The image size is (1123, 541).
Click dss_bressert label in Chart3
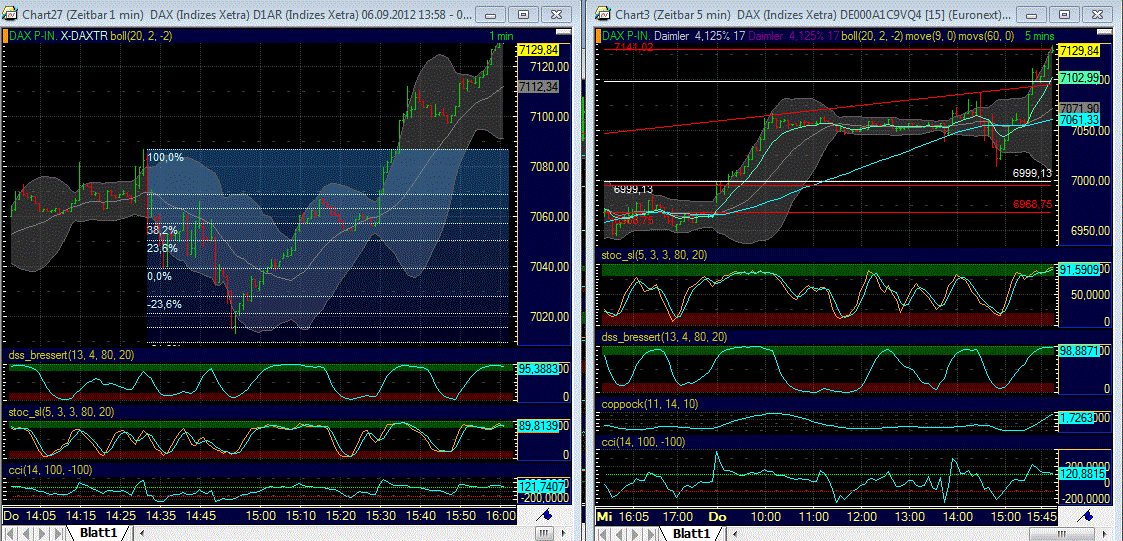click(x=665, y=336)
